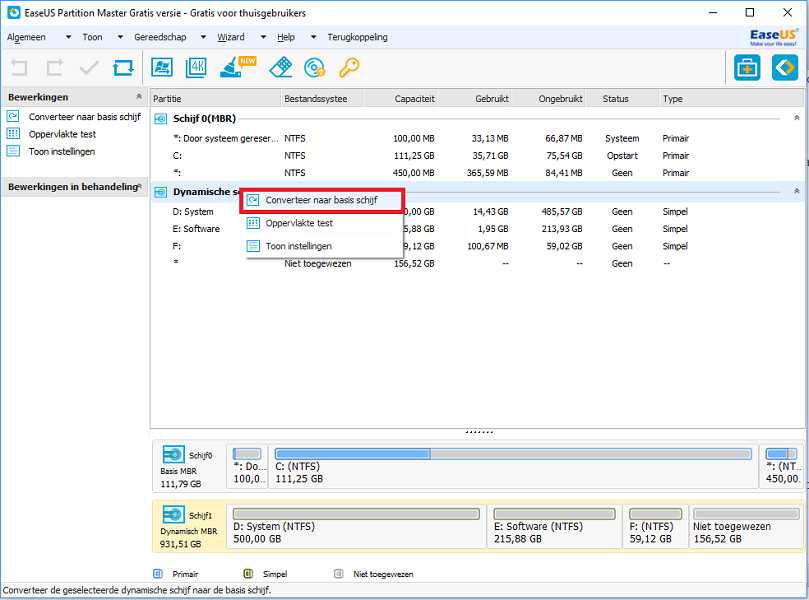Select the E: Software (NTFS) 215,88 GB block
This screenshot has height=600, width=809.
[x=555, y=526]
